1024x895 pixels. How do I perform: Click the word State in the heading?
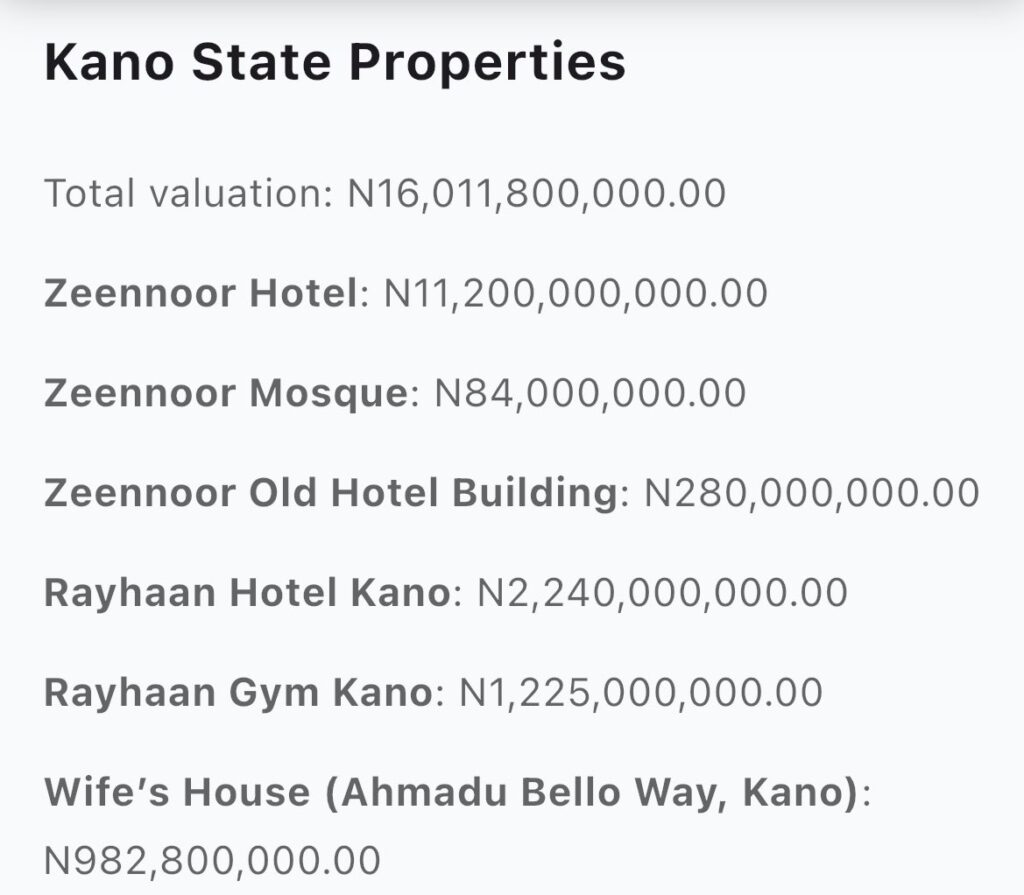coord(262,64)
